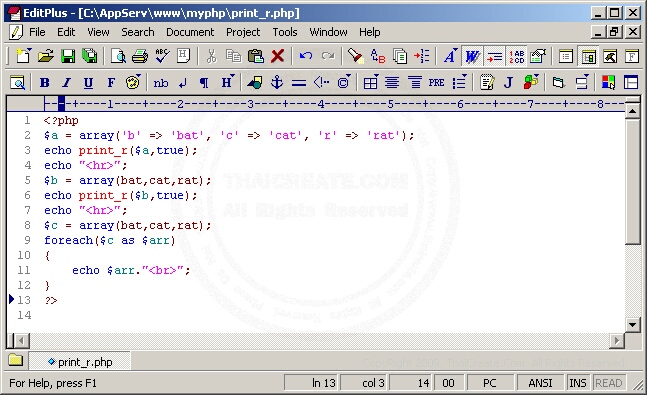
Task: Apply Italic with the I icon
Action: tap(66, 83)
